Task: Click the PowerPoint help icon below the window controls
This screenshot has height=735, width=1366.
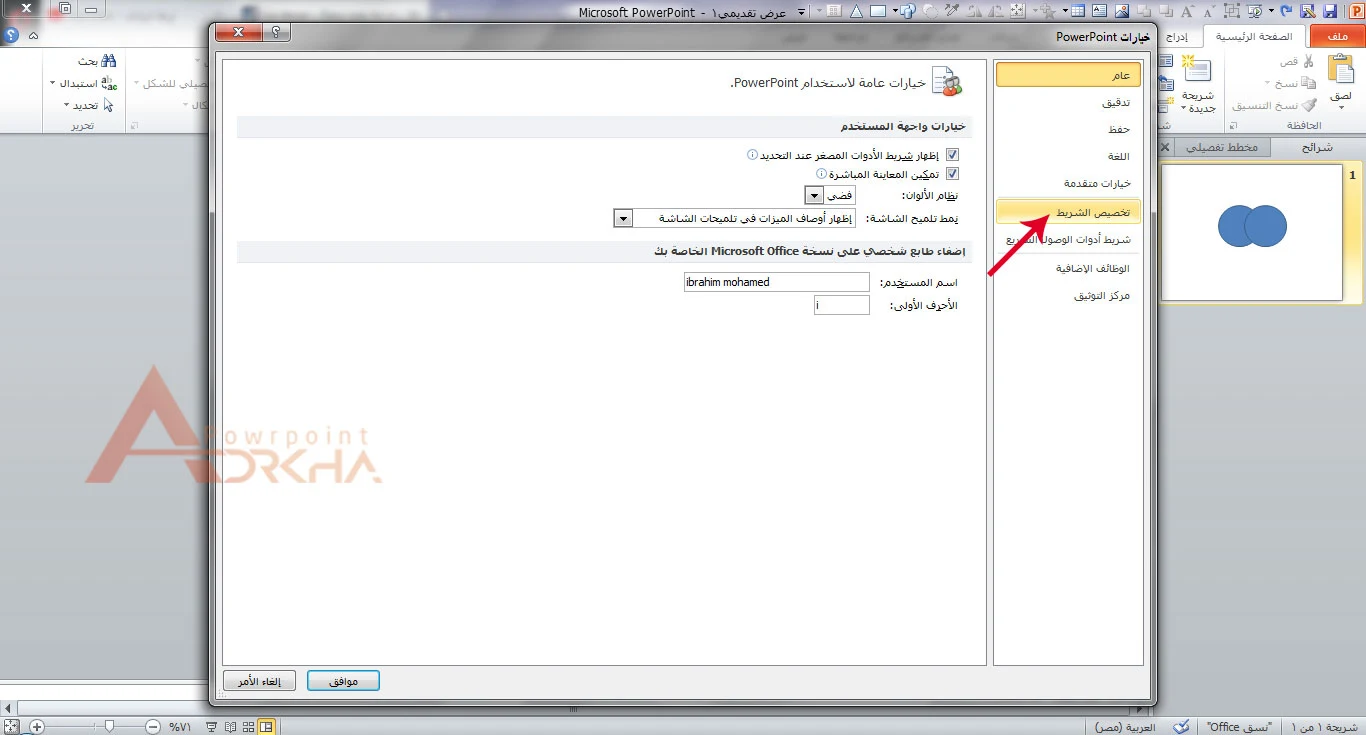Action: [x=12, y=34]
